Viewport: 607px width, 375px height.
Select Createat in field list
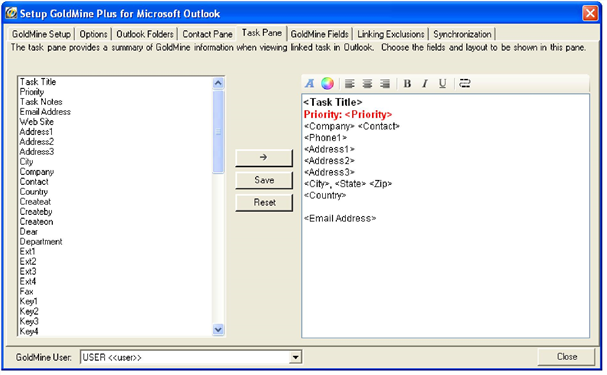pos(35,202)
